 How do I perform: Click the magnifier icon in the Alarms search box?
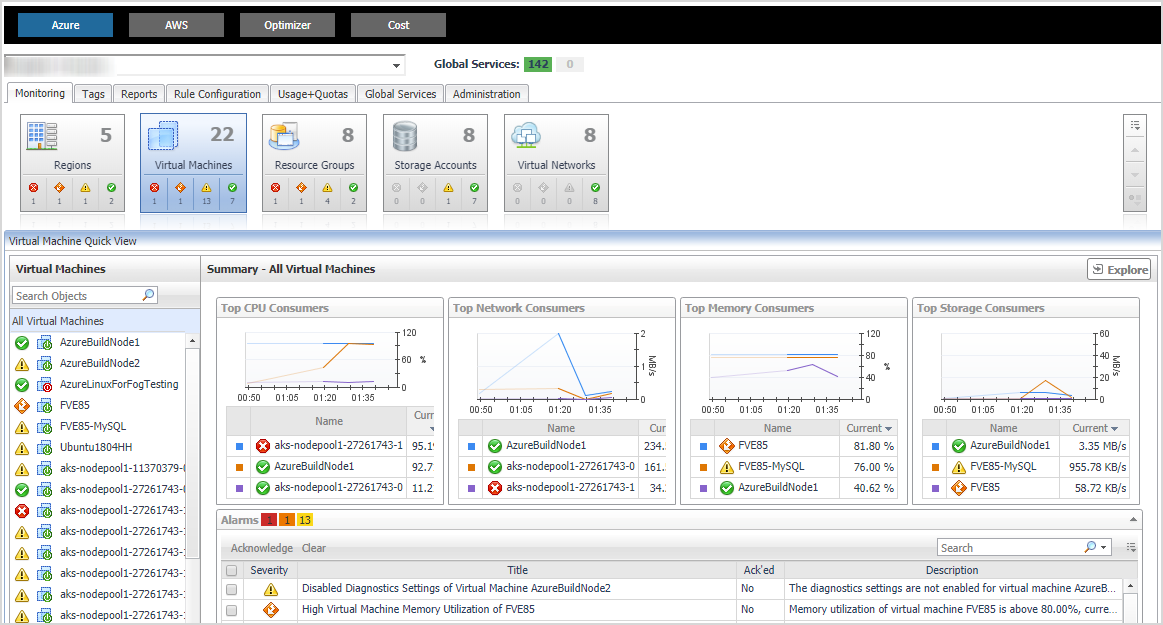1090,547
